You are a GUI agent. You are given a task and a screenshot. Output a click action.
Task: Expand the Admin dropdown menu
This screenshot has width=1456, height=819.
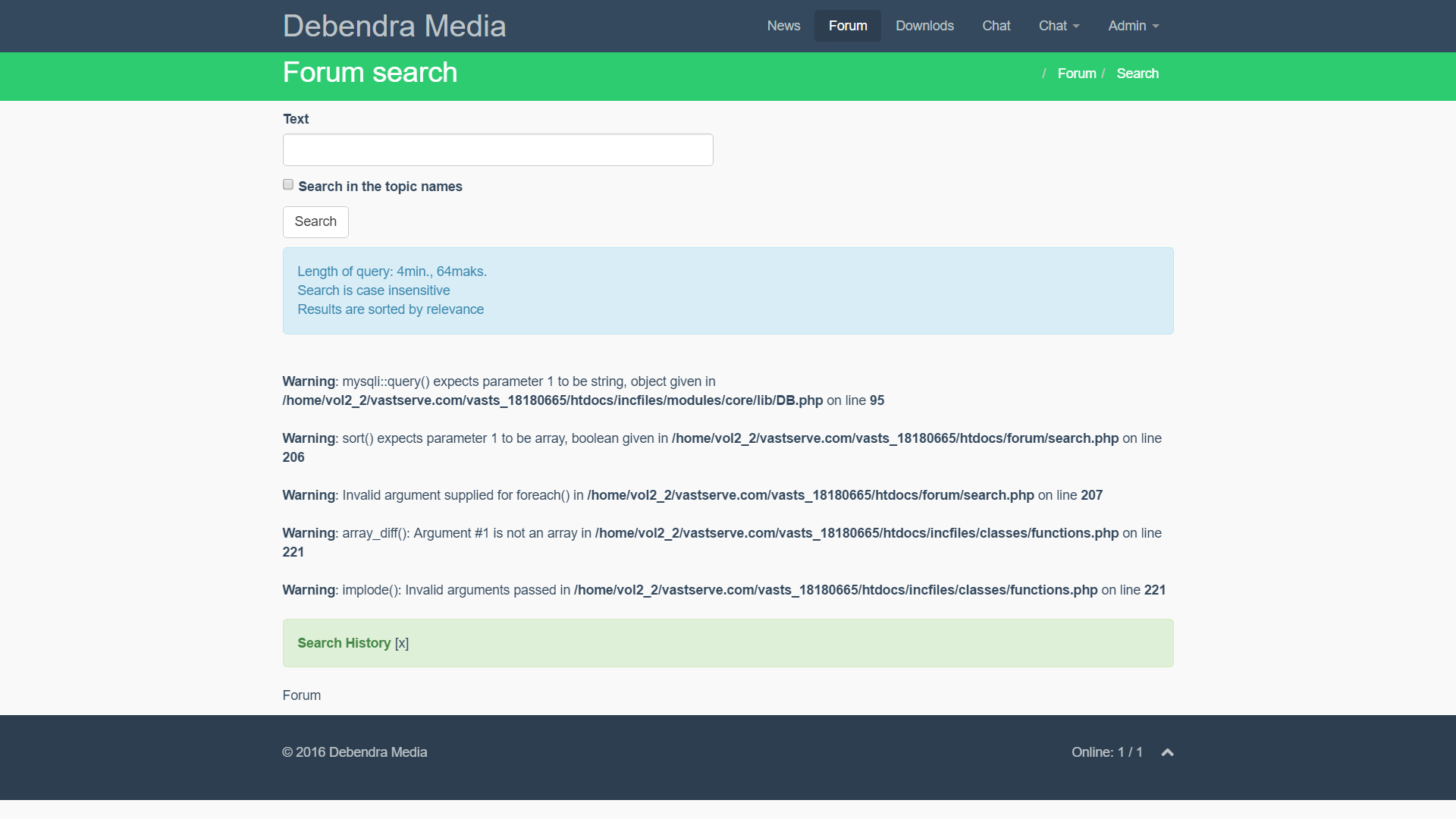1133,26
